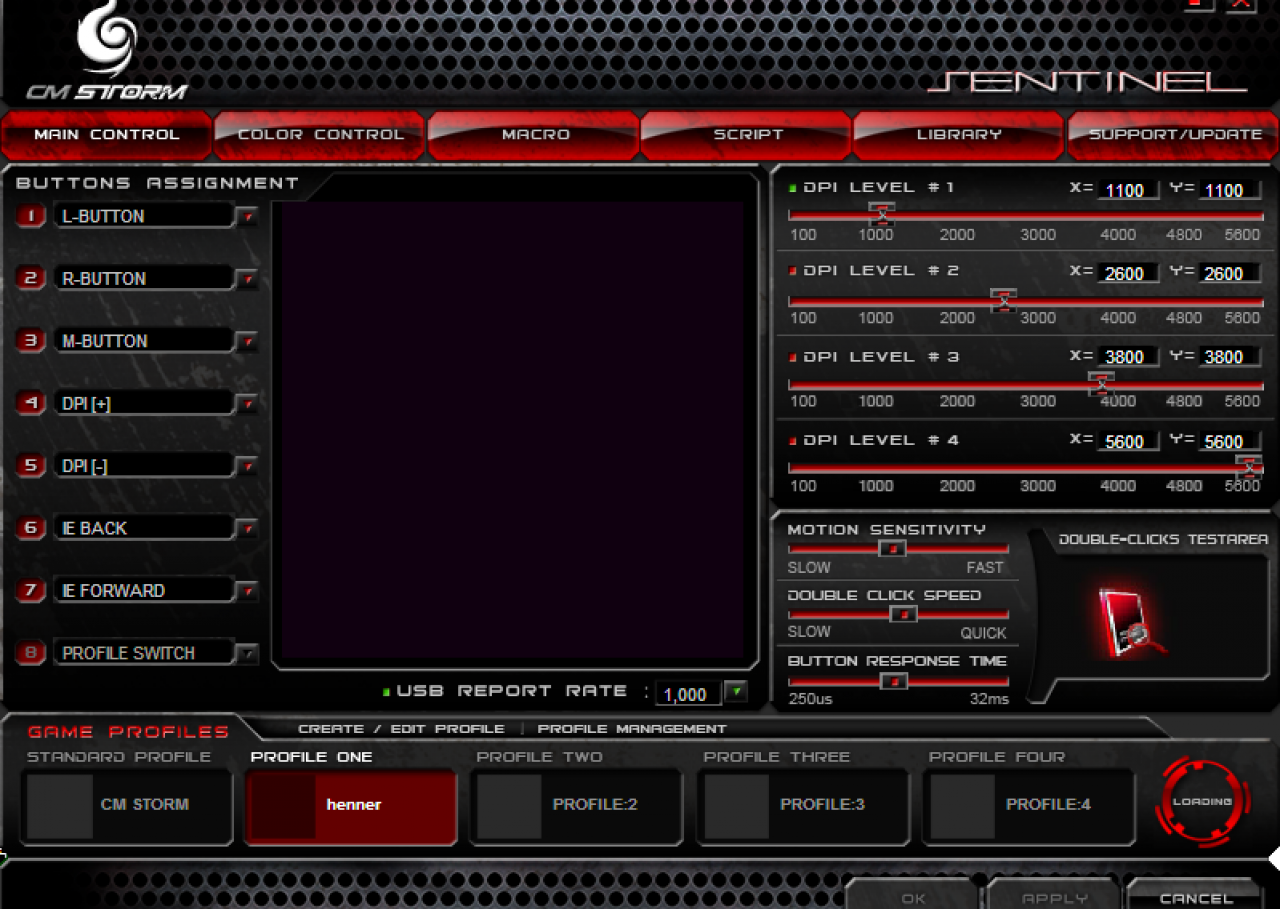Switch to the MAIN CONTROL tab

click(107, 135)
